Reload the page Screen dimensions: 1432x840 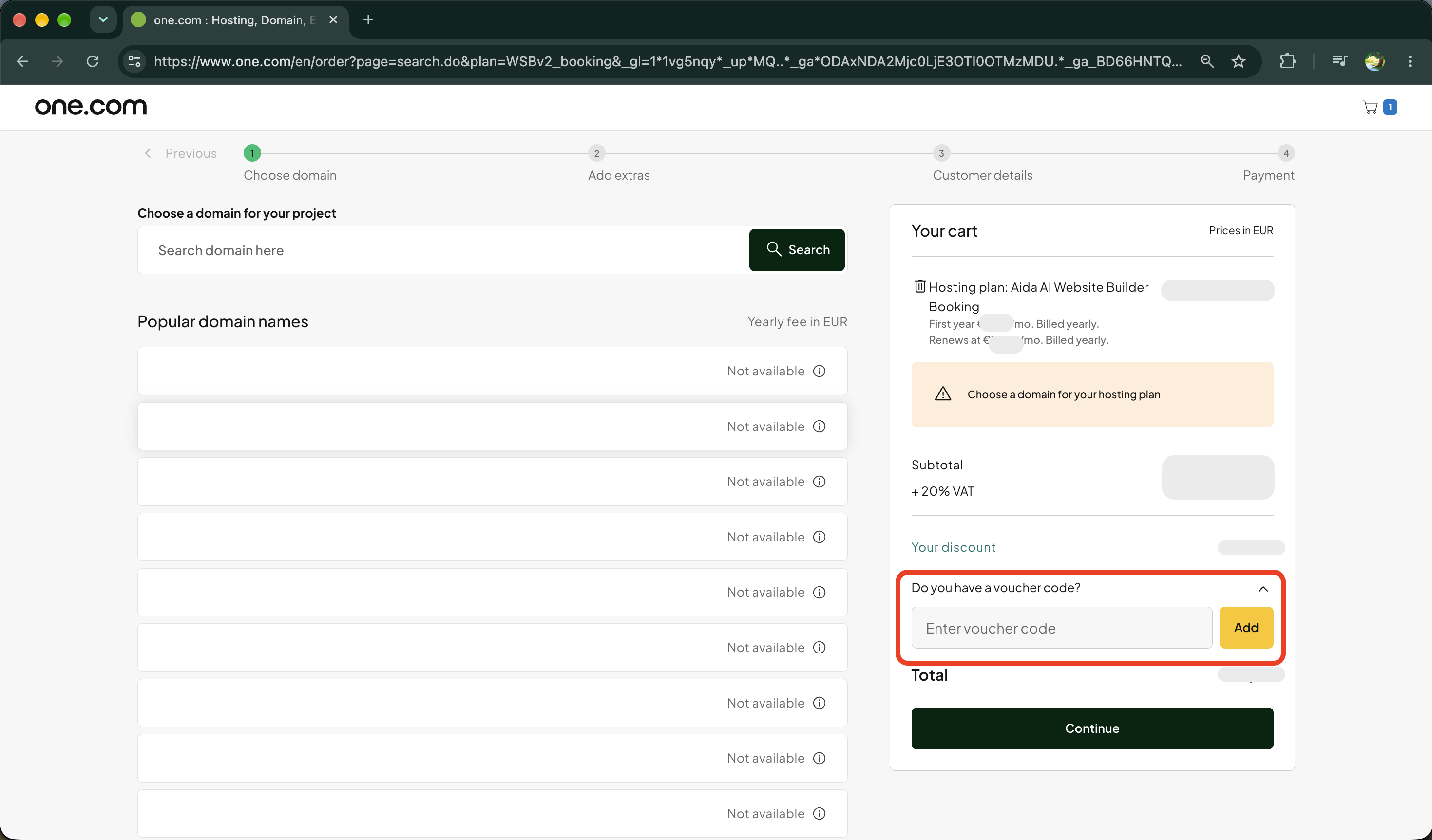click(93, 61)
